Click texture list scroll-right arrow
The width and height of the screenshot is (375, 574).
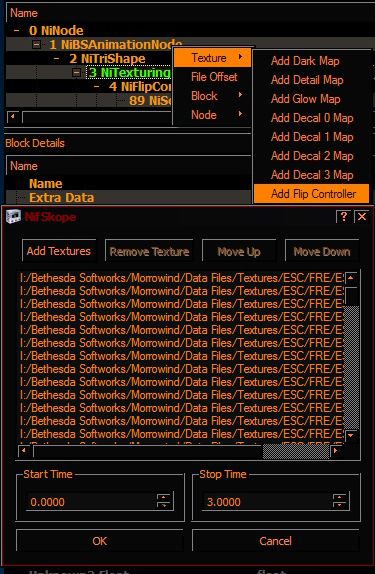pyautogui.click(x=335, y=450)
